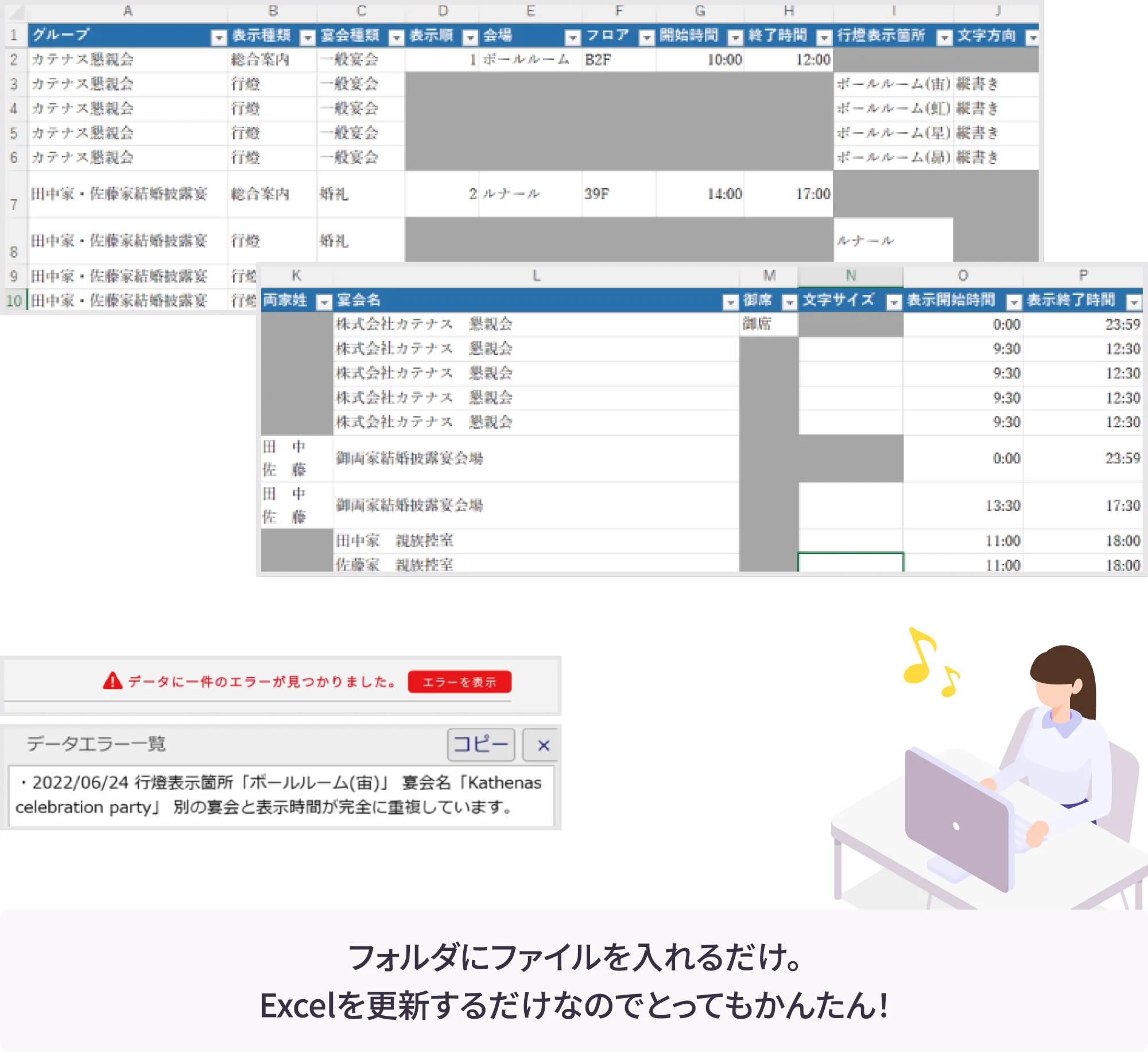The width and height of the screenshot is (1148, 1052).
Task: Select the highlighted empty cell in column N
Action: coord(850,562)
